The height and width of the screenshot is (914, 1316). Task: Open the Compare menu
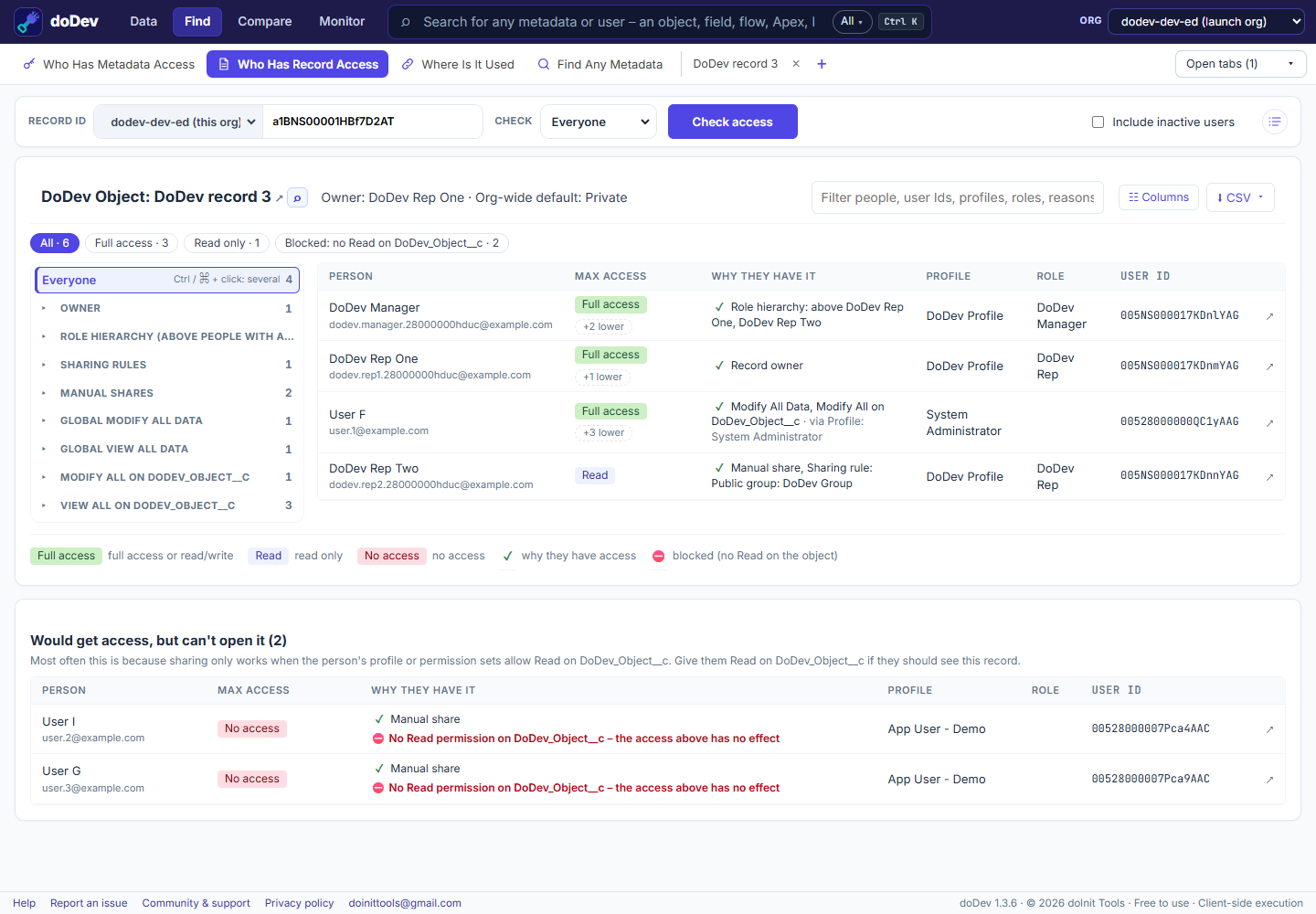265,21
